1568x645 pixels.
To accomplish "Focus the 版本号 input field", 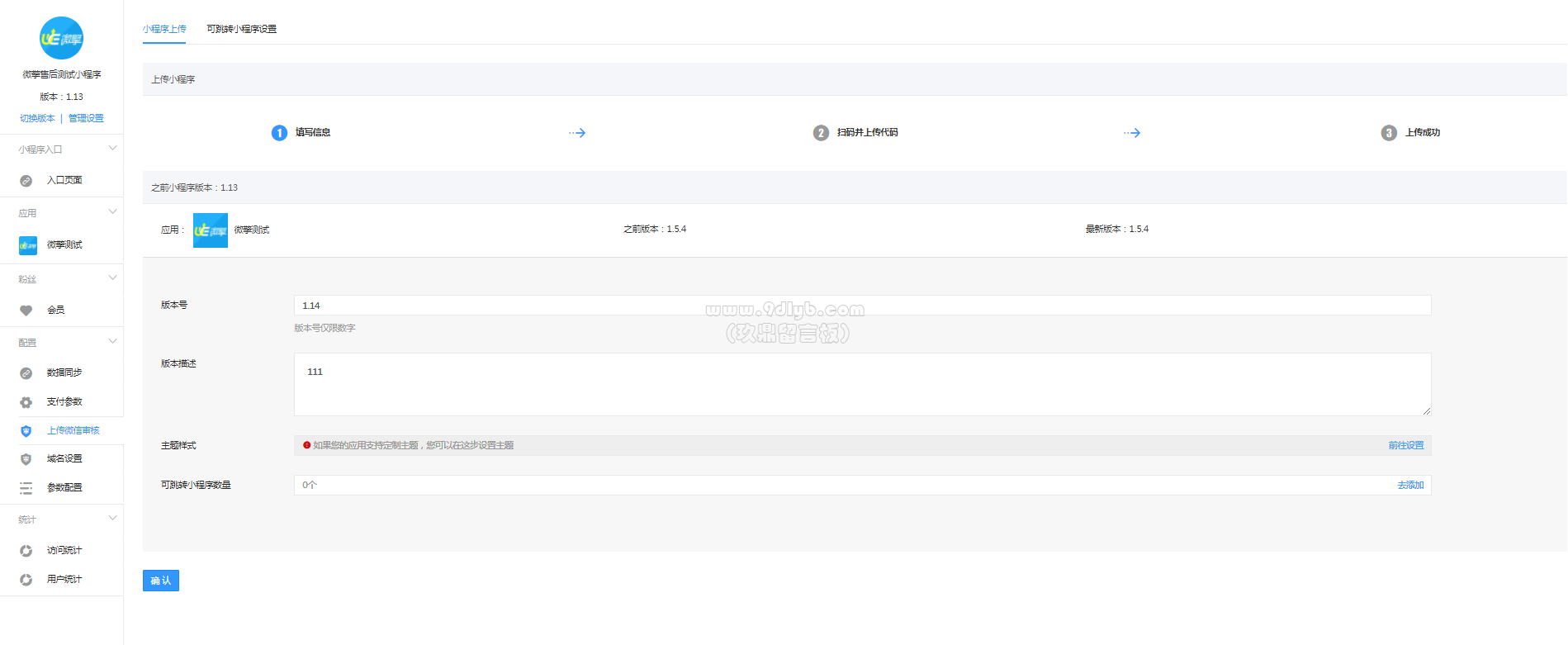I will [862, 306].
